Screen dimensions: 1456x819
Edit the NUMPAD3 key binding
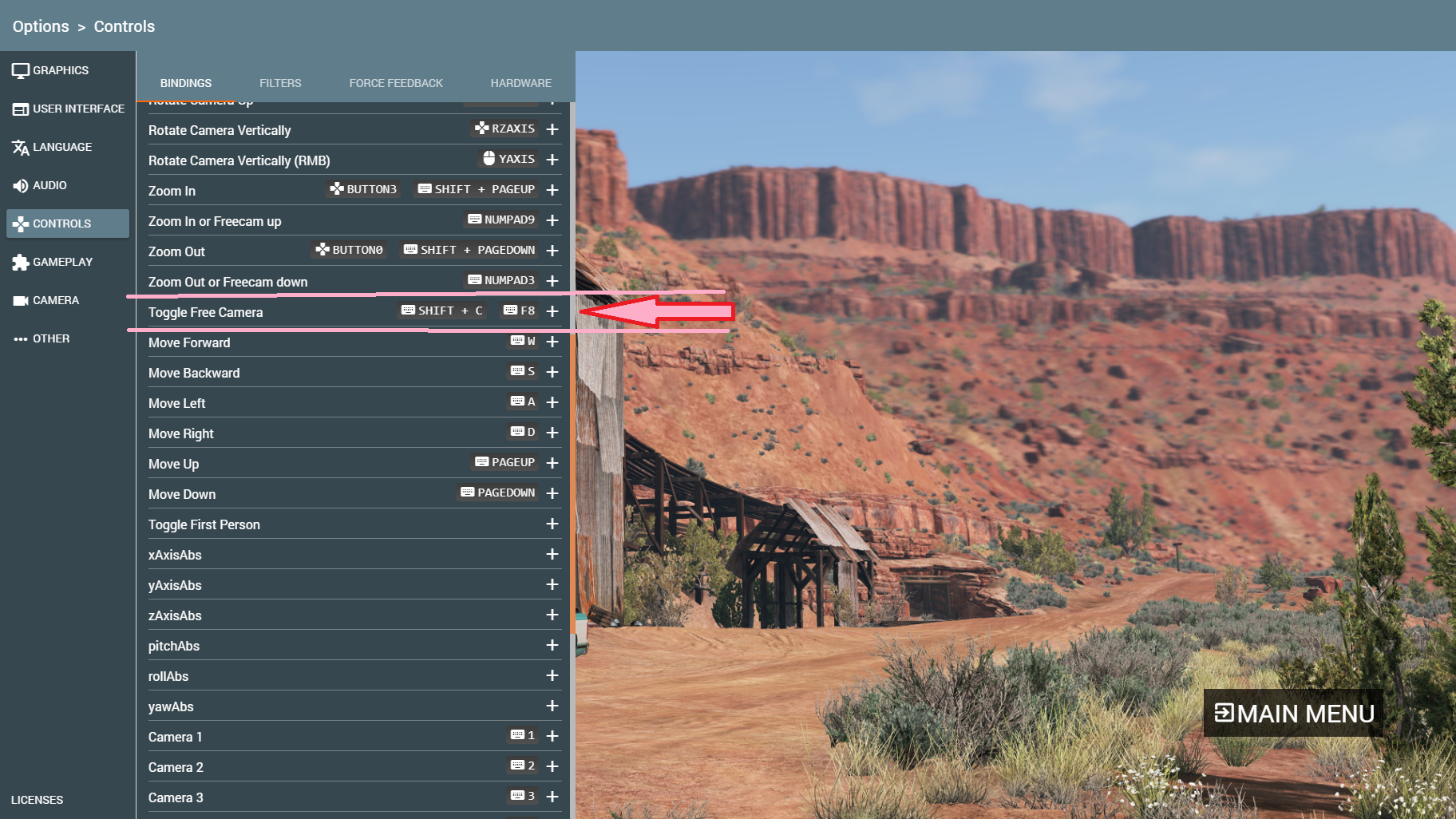pyautogui.click(x=501, y=280)
